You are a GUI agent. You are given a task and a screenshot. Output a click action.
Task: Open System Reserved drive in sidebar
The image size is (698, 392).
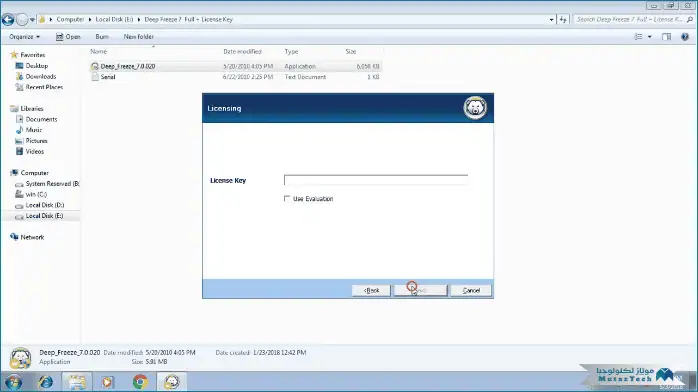[52, 184]
